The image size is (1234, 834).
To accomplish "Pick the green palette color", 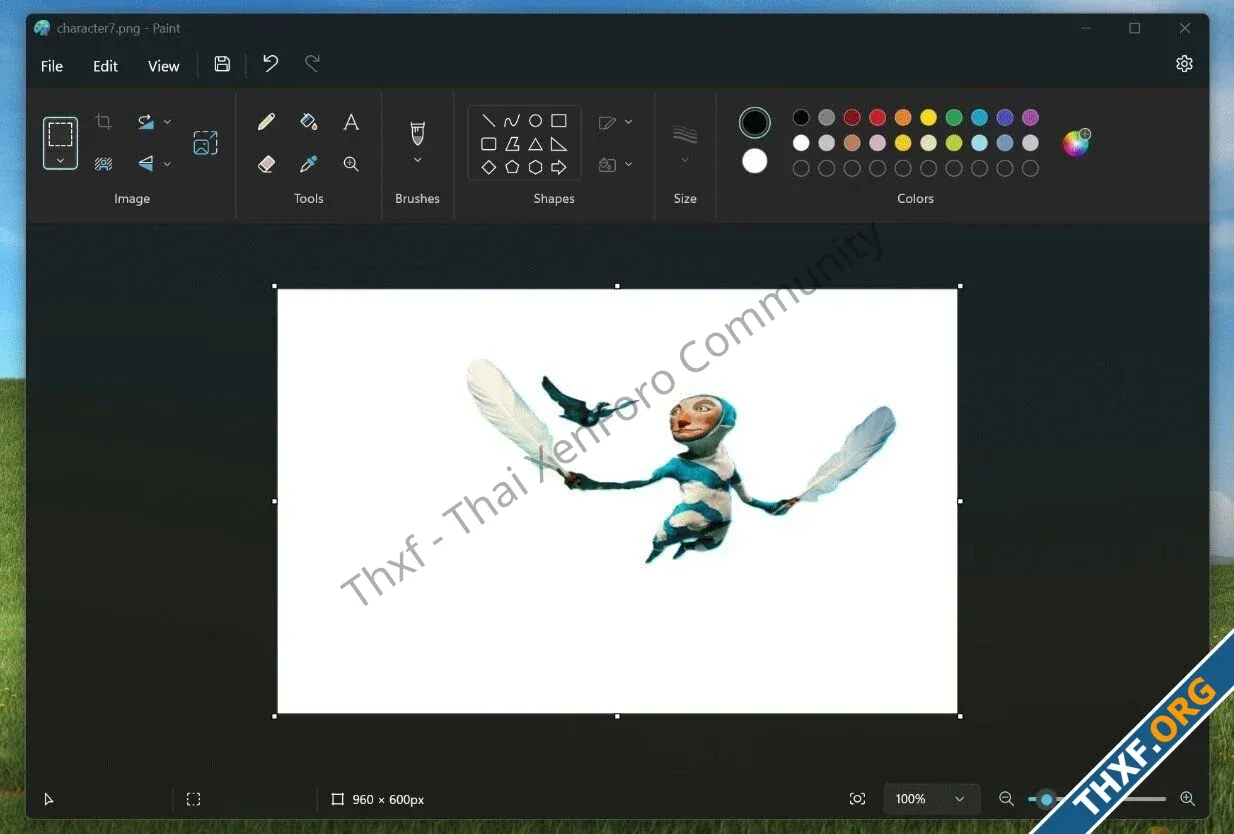I will click(954, 117).
